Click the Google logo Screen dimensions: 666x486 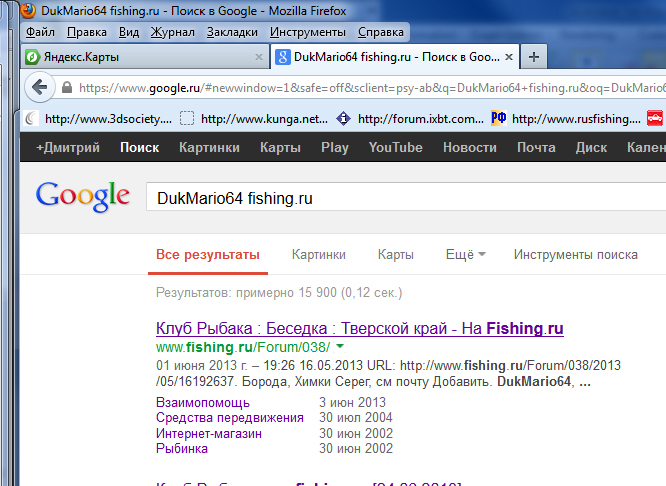click(83, 196)
